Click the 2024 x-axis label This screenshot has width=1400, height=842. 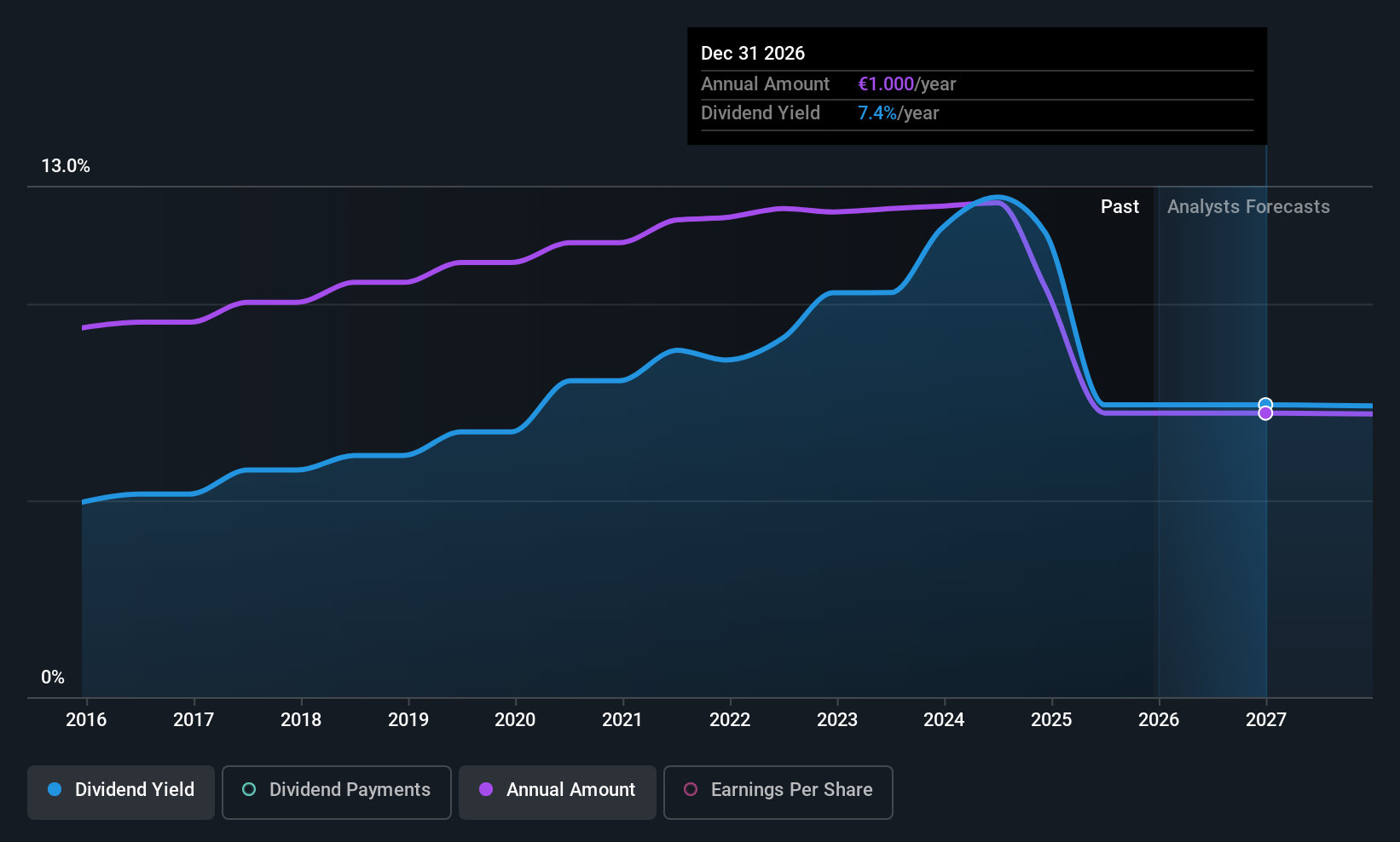(944, 720)
